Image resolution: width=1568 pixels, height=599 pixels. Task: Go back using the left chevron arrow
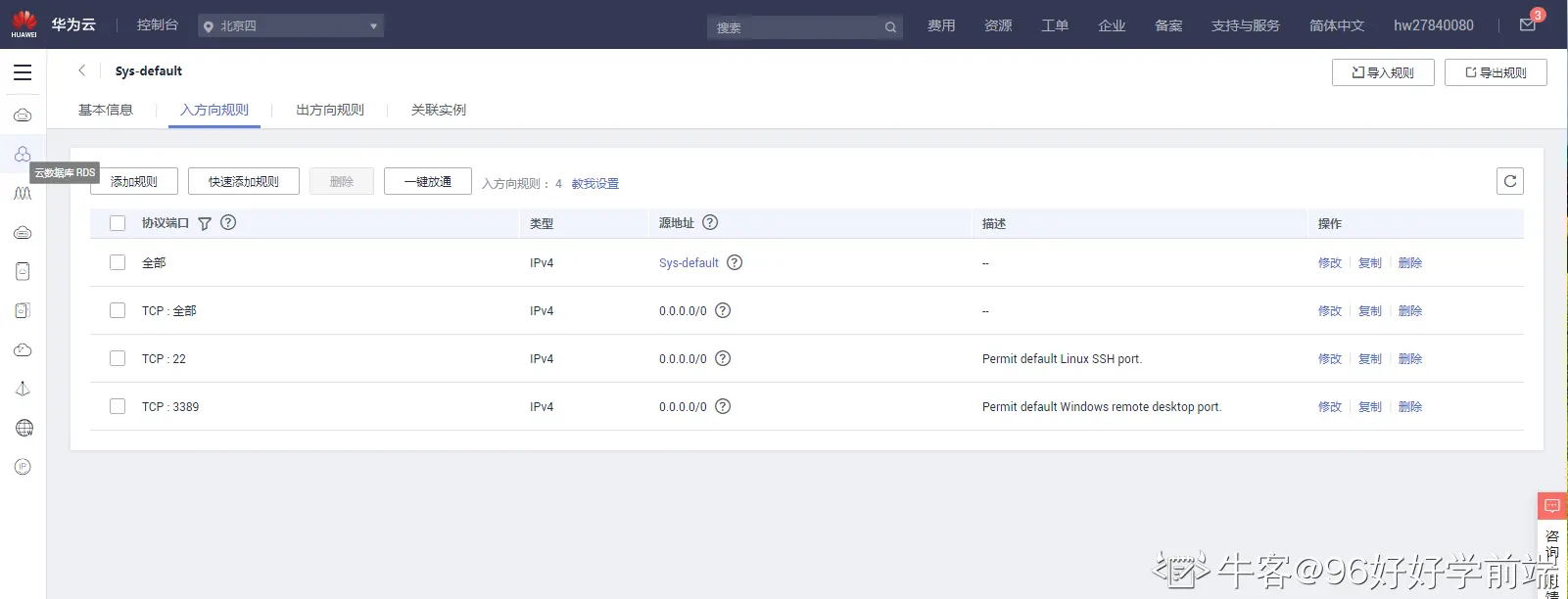click(x=82, y=70)
